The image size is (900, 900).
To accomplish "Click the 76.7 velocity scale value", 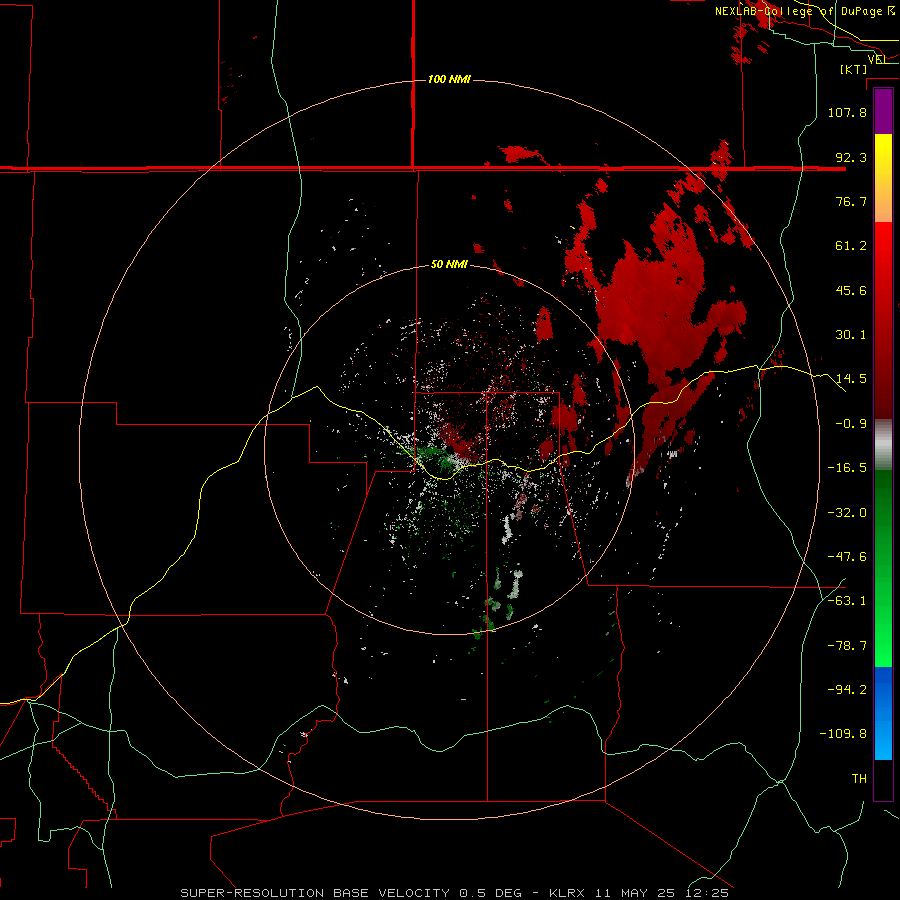I will tap(851, 201).
